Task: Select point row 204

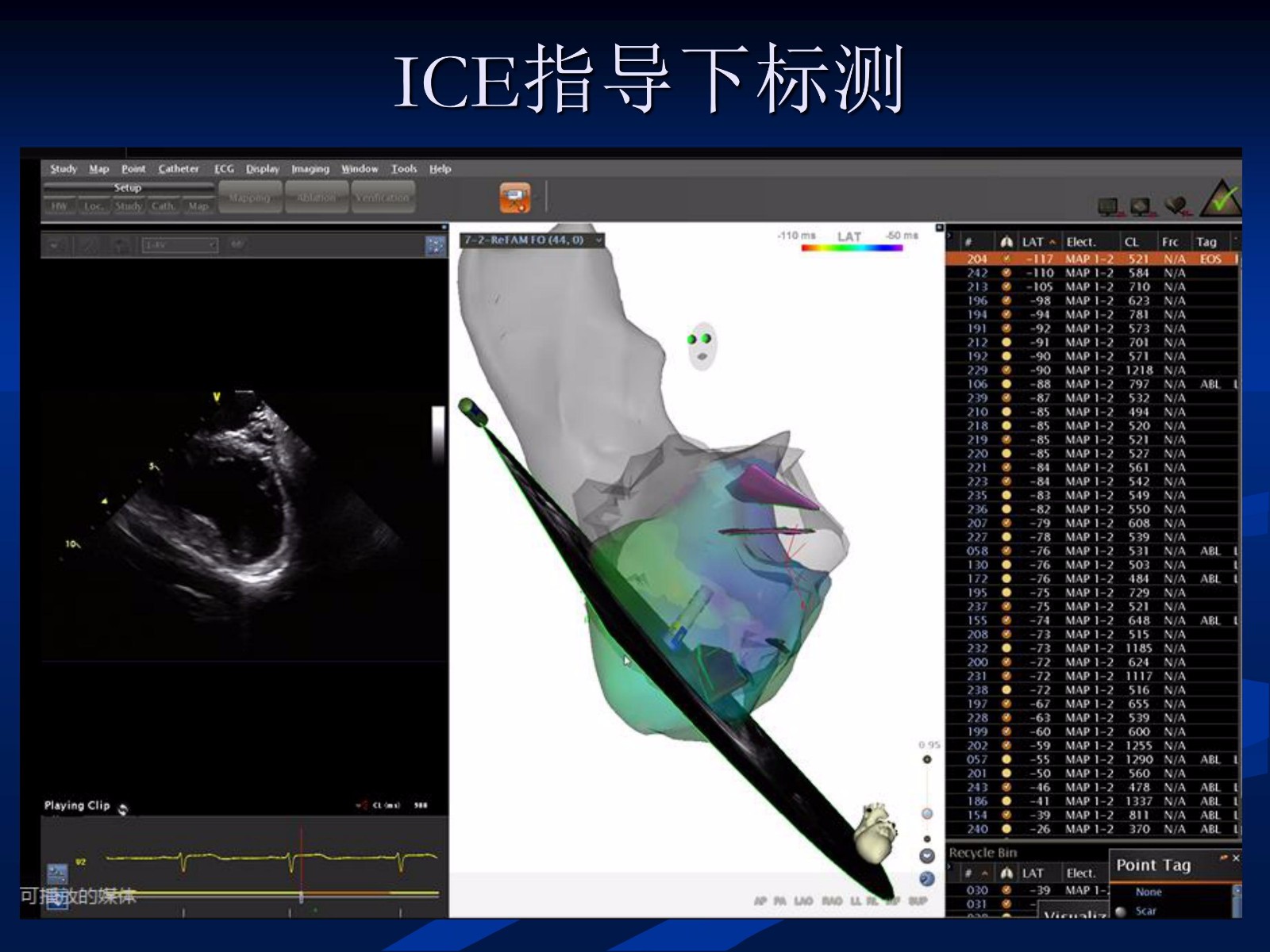Action: pyautogui.click(x=1092, y=259)
